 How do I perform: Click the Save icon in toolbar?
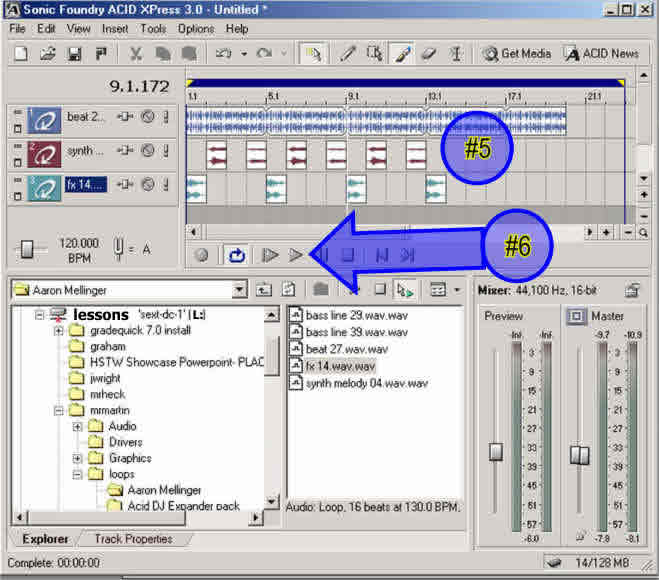pos(74,53)
